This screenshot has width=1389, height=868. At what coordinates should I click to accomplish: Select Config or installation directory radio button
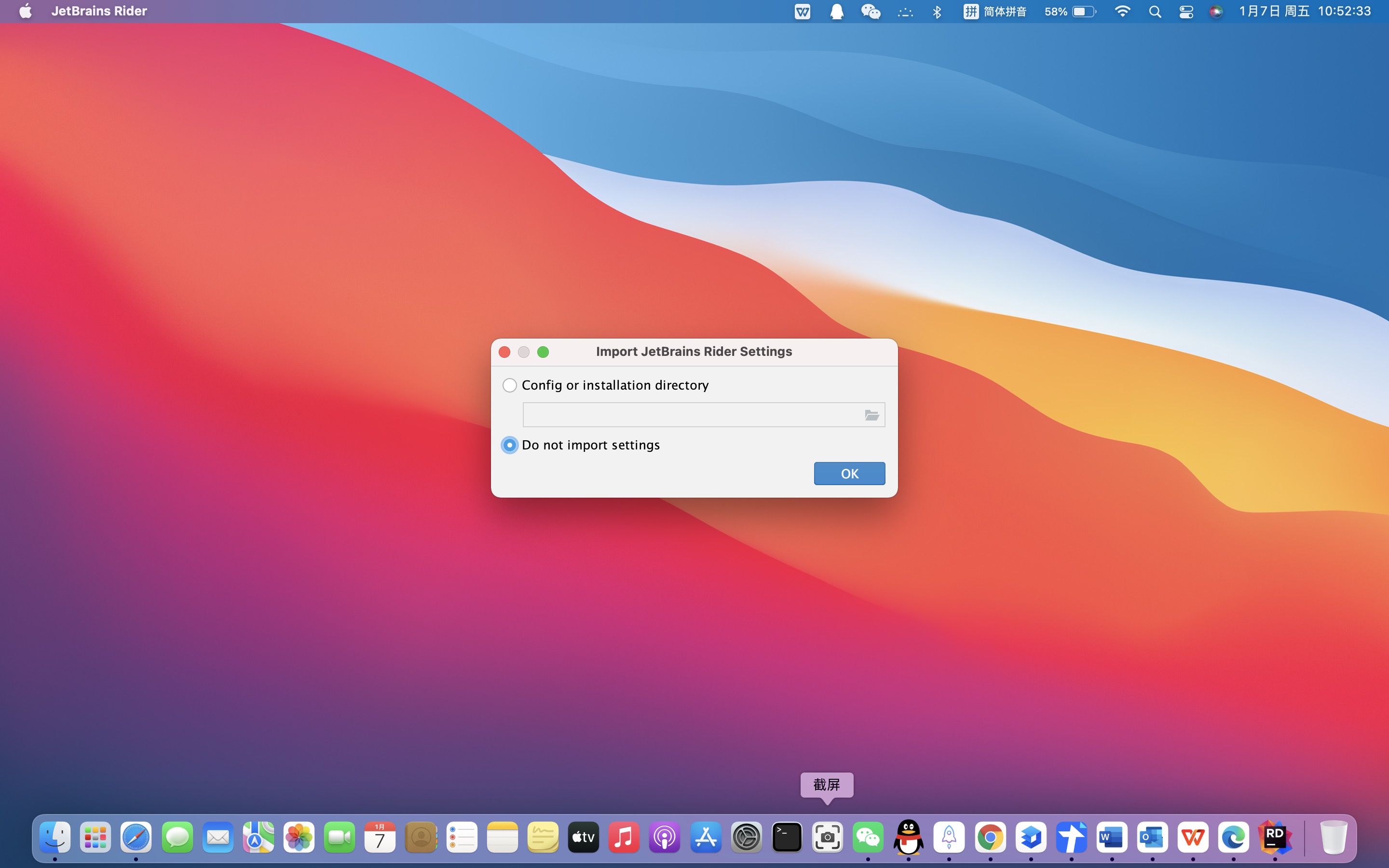pyautogui.click(x=510, y=385)
